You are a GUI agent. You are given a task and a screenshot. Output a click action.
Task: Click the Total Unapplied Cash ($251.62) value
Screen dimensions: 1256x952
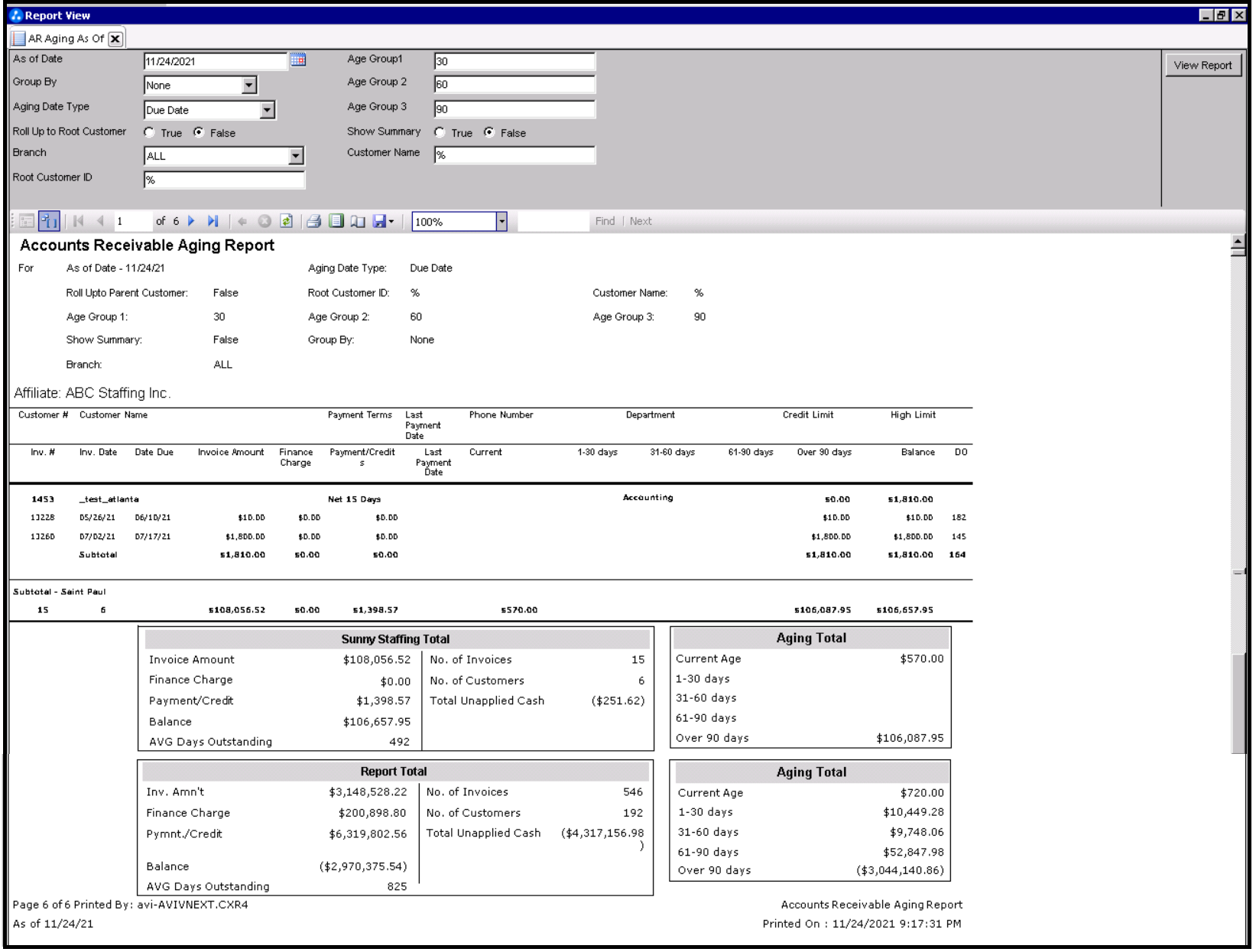click(618, 700)
